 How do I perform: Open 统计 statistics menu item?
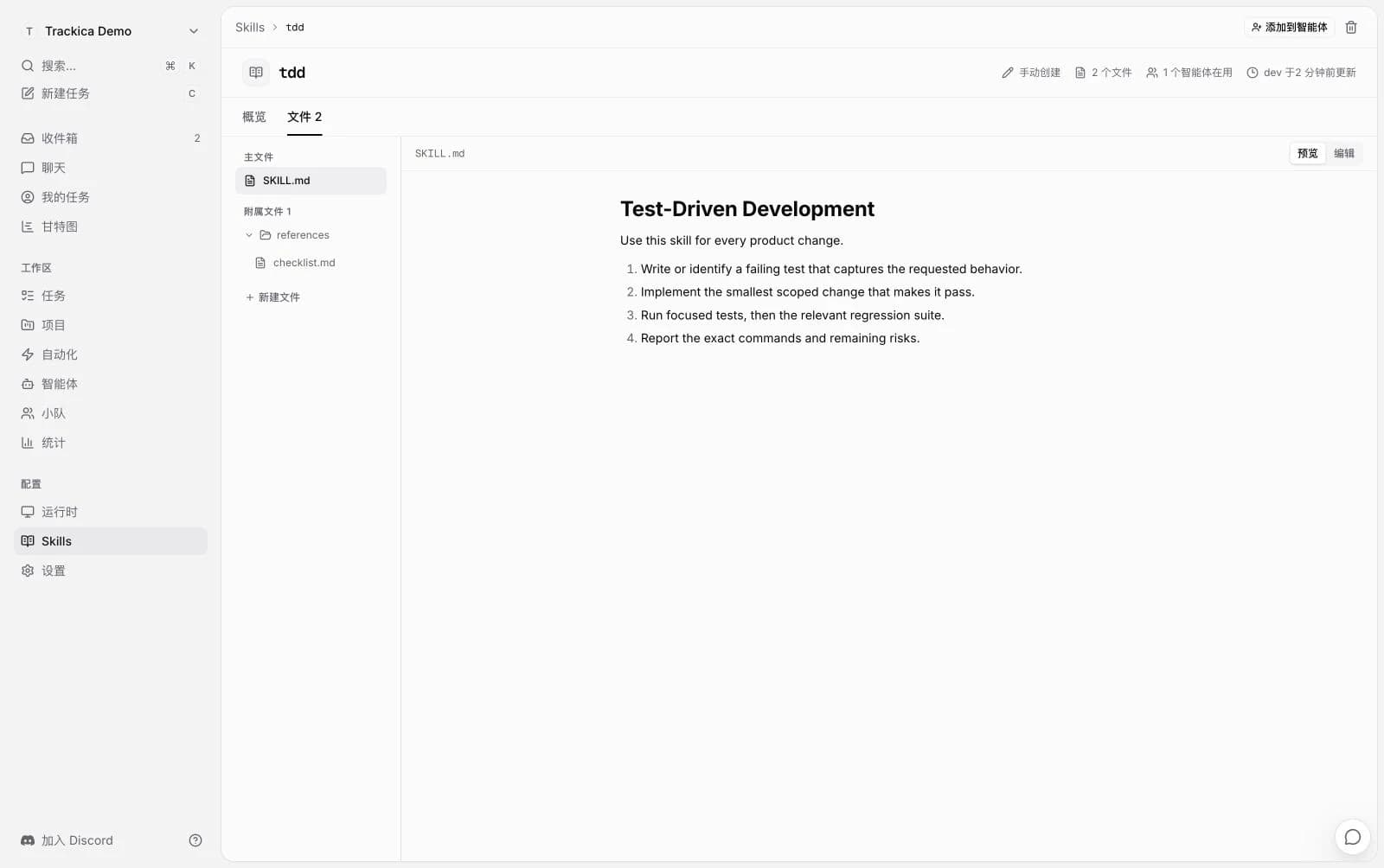pyautogui.click(x=110, y=443)
